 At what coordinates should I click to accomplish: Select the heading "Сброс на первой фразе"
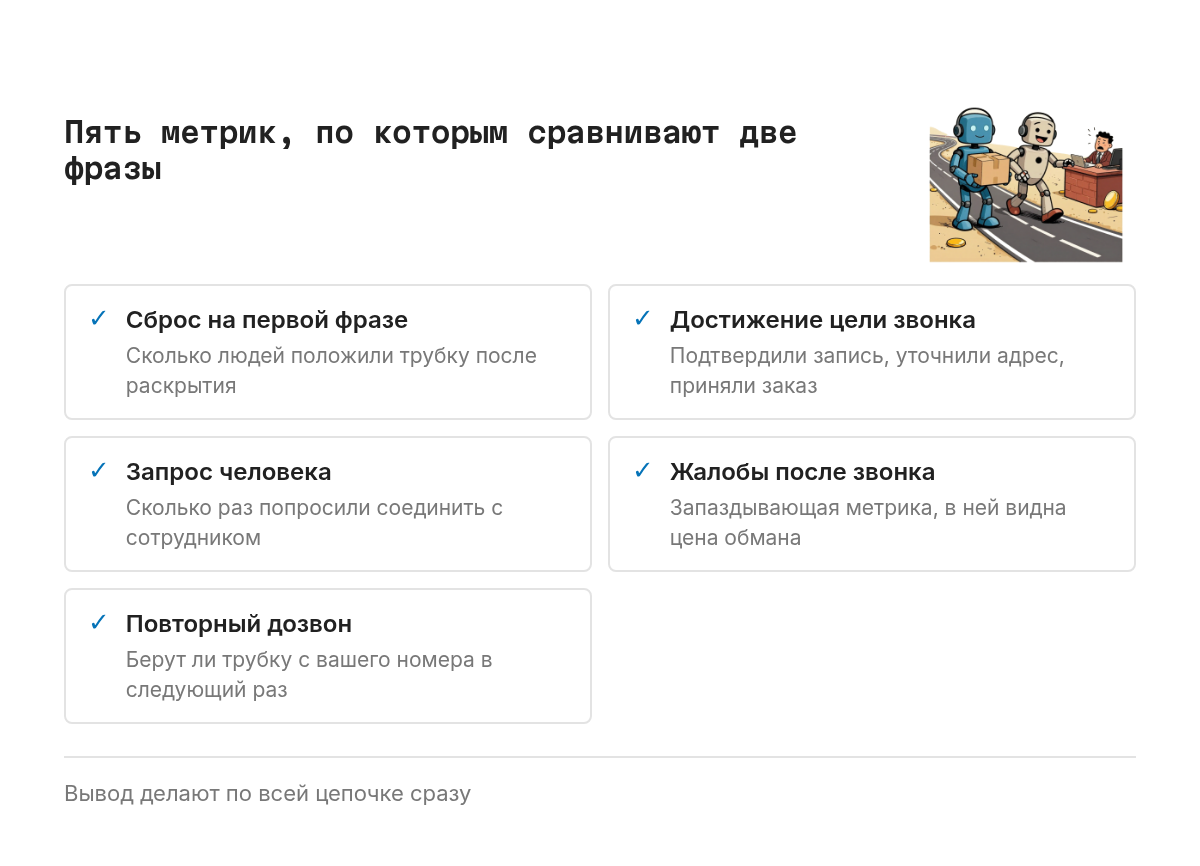click(x=267, y=320)
